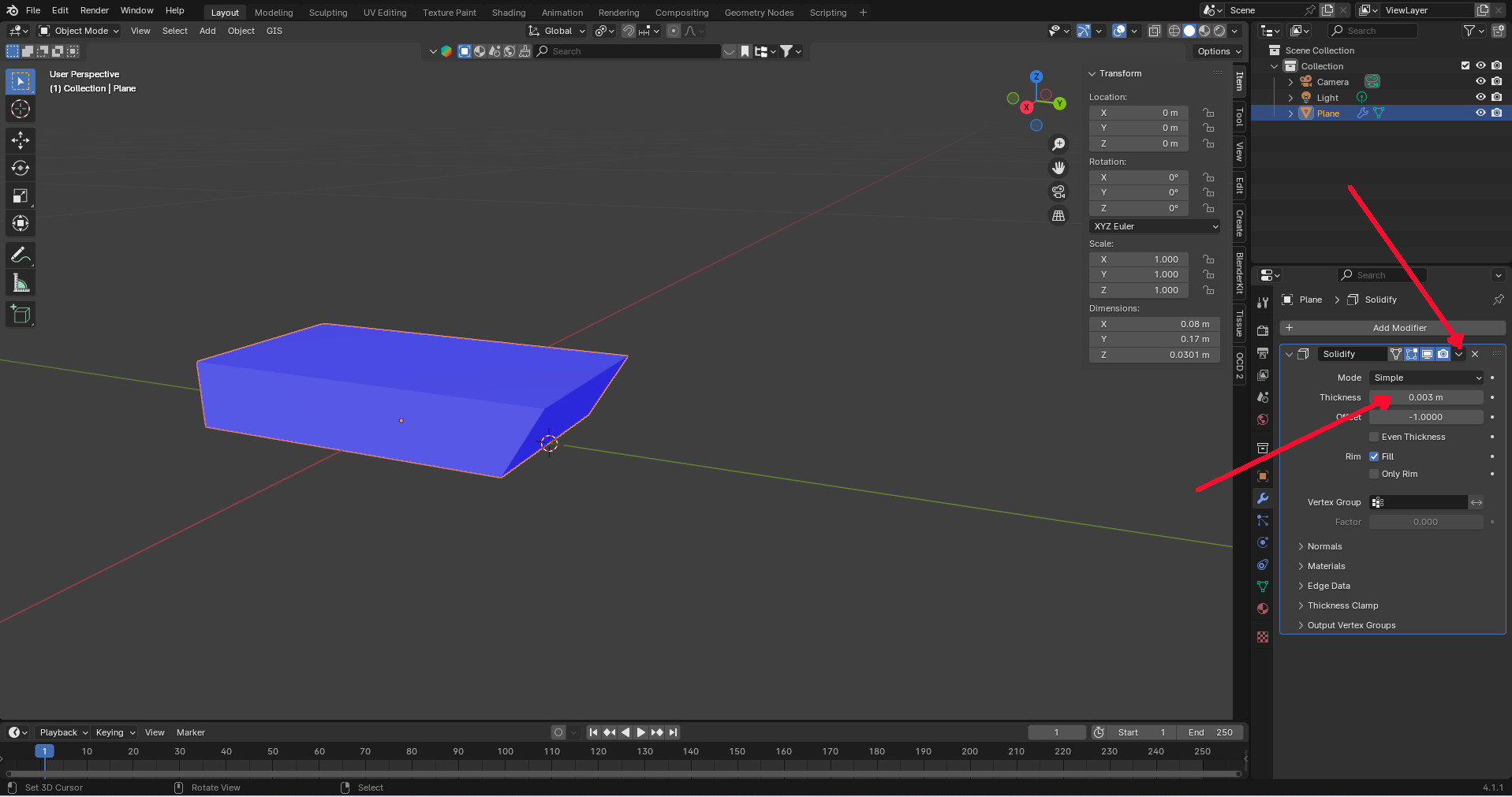Viewport: 1512px width, 797px height.
Task: Expand the Thickness Clamp section
Action: 1342,605
